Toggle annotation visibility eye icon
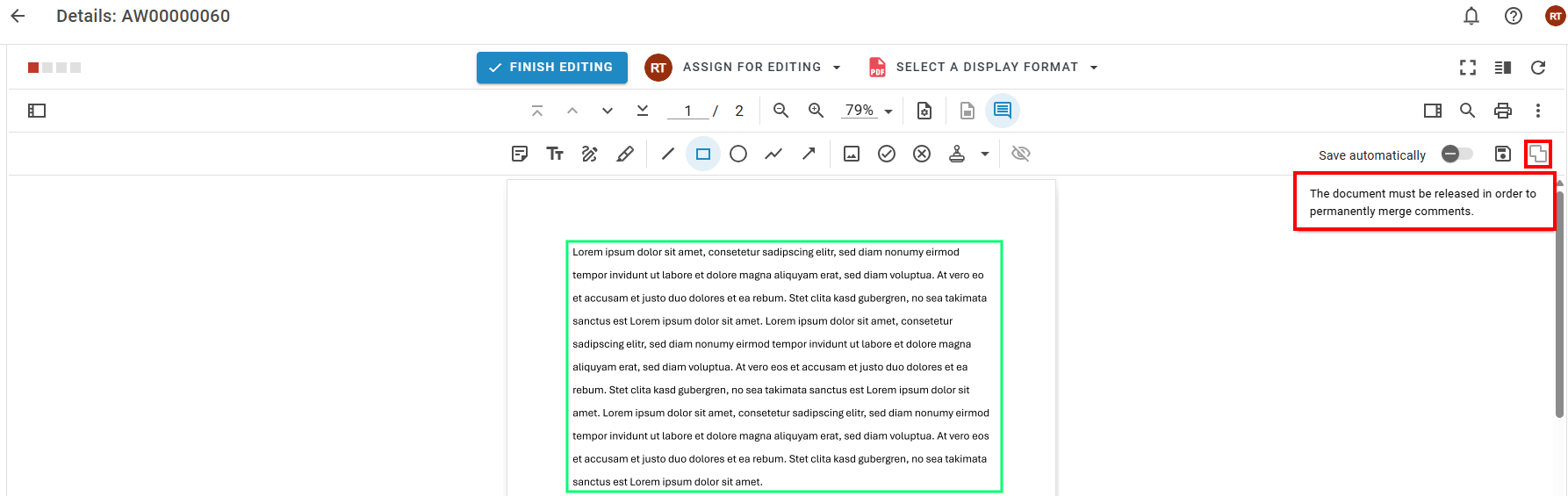Image resolution: width=1568 pixels, height=496 pixels. coord(1020,155)
